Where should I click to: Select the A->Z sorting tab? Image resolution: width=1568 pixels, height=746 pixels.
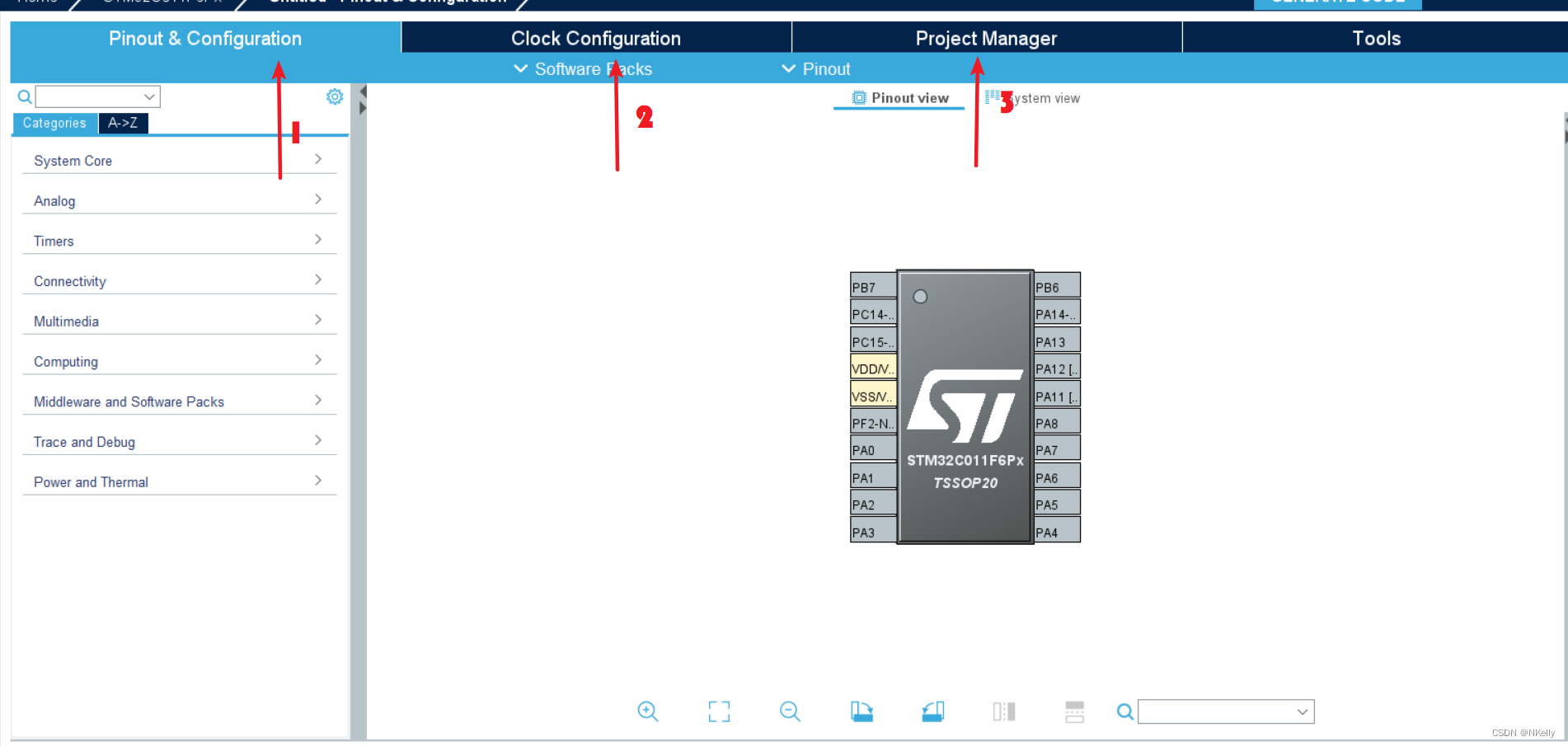pyautogui.click(x=123, y=123)
